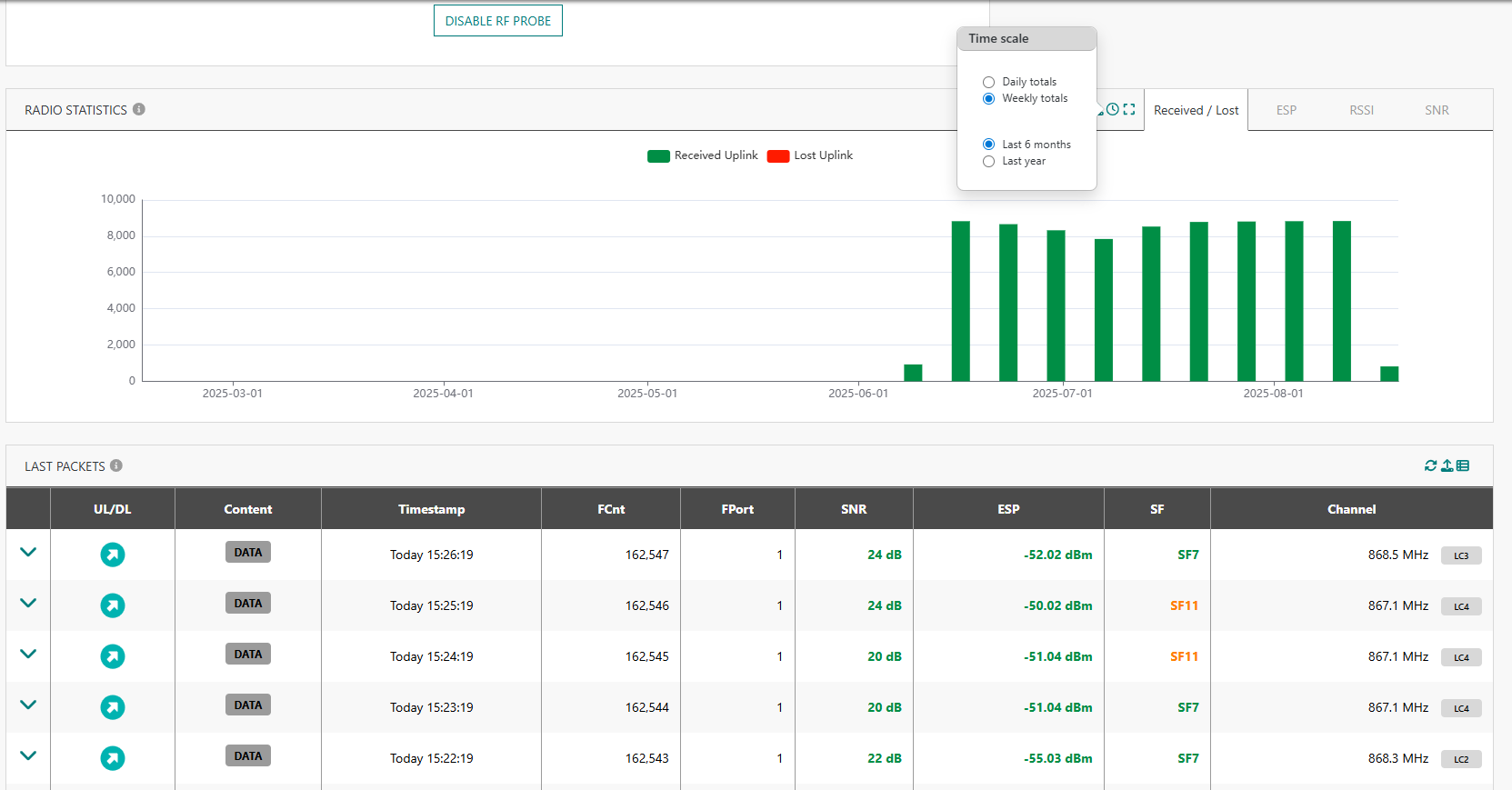Click the export packets icon

click(1447, 465)
